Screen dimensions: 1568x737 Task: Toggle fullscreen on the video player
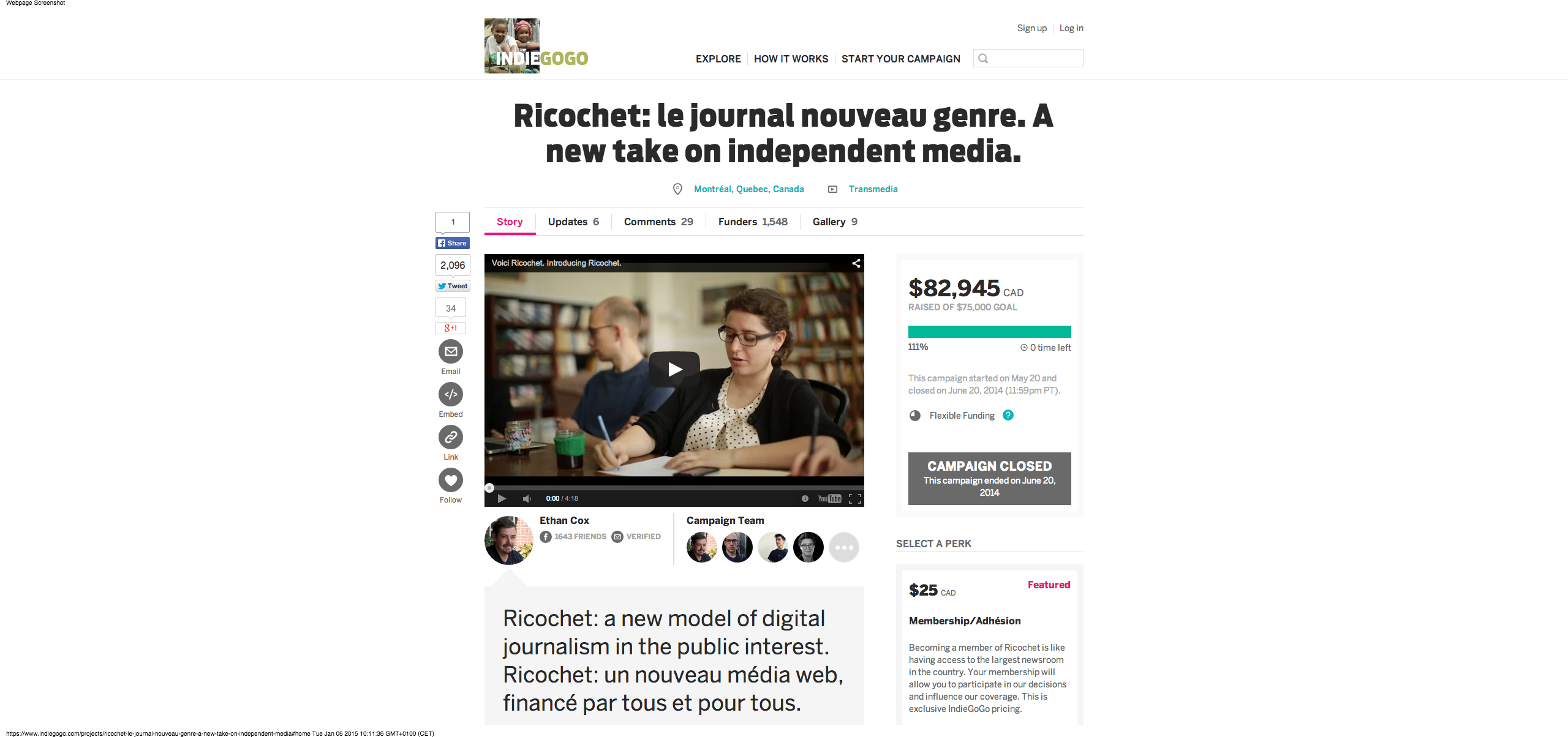pos(855,498)
